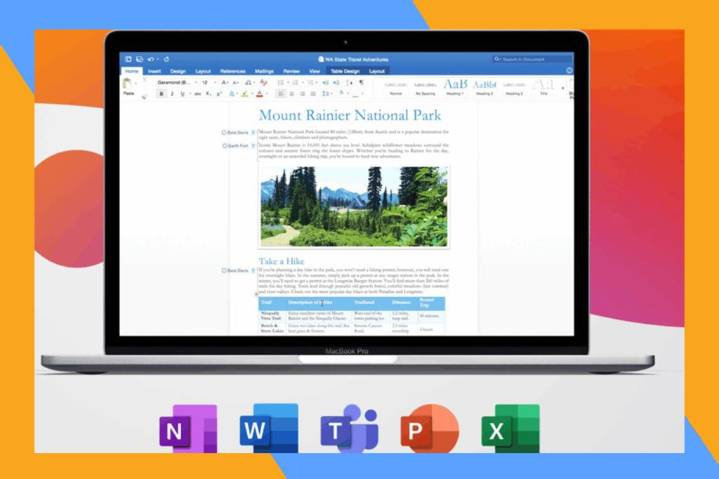Click the Excel app icon

coord(510,428)
